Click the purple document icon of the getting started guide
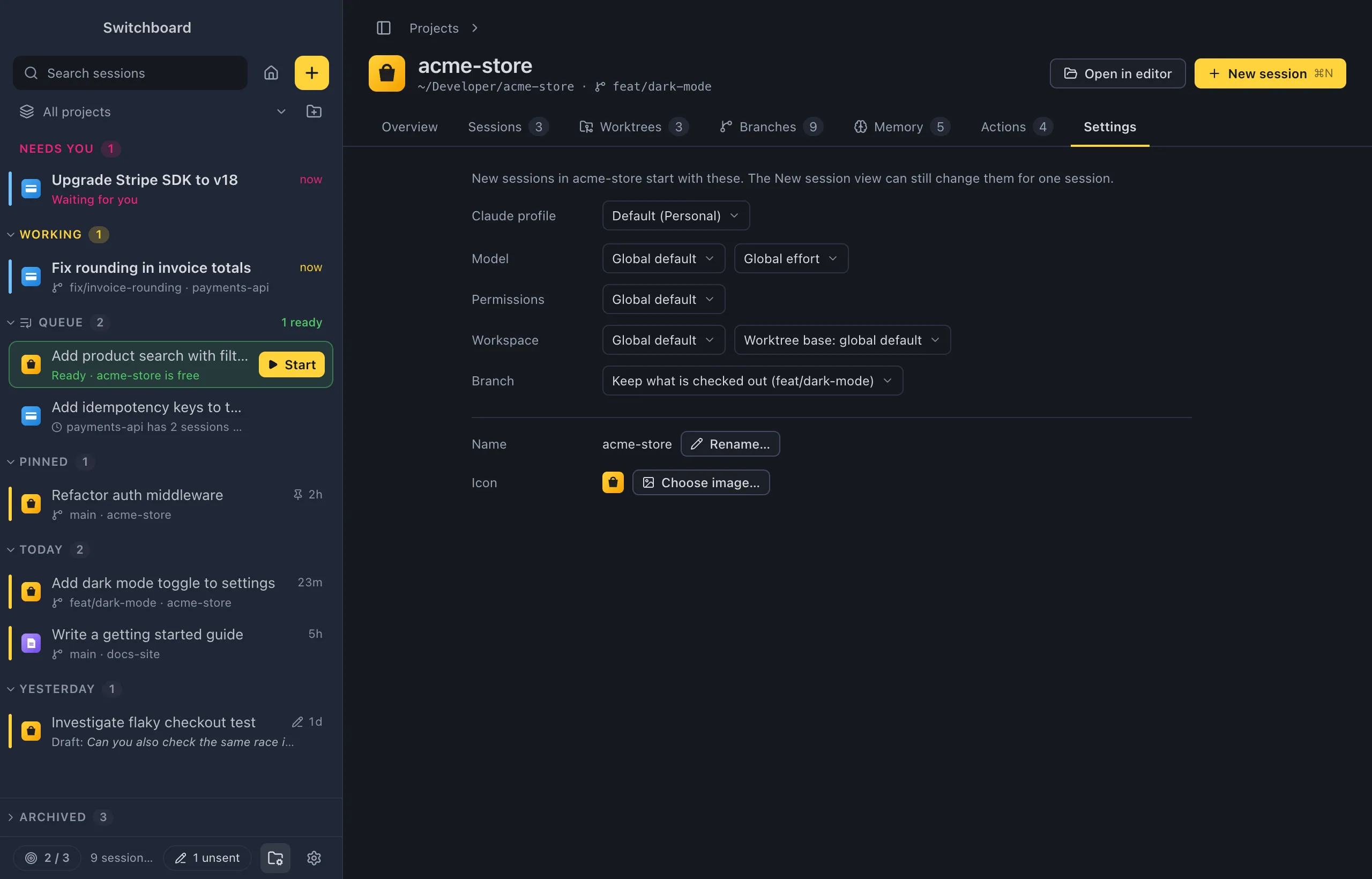 tap(32, 643)
